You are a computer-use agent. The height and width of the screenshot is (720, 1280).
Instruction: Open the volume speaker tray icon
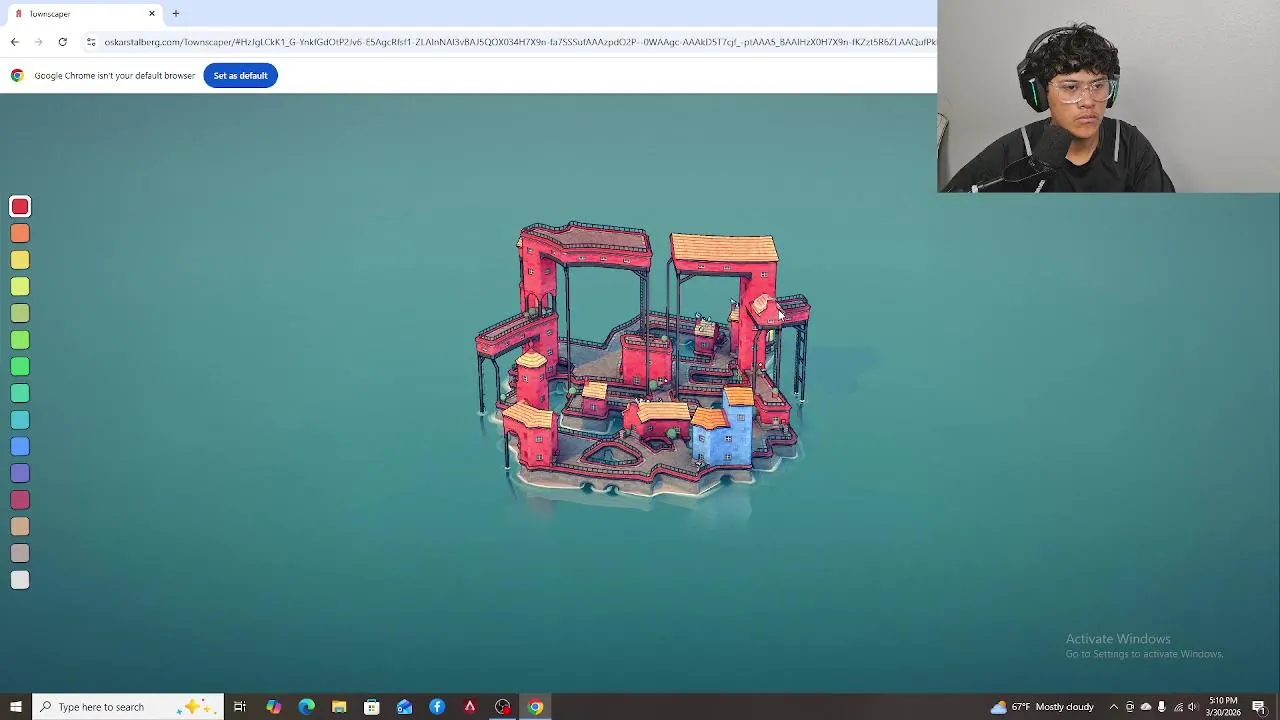point(1192,707)
